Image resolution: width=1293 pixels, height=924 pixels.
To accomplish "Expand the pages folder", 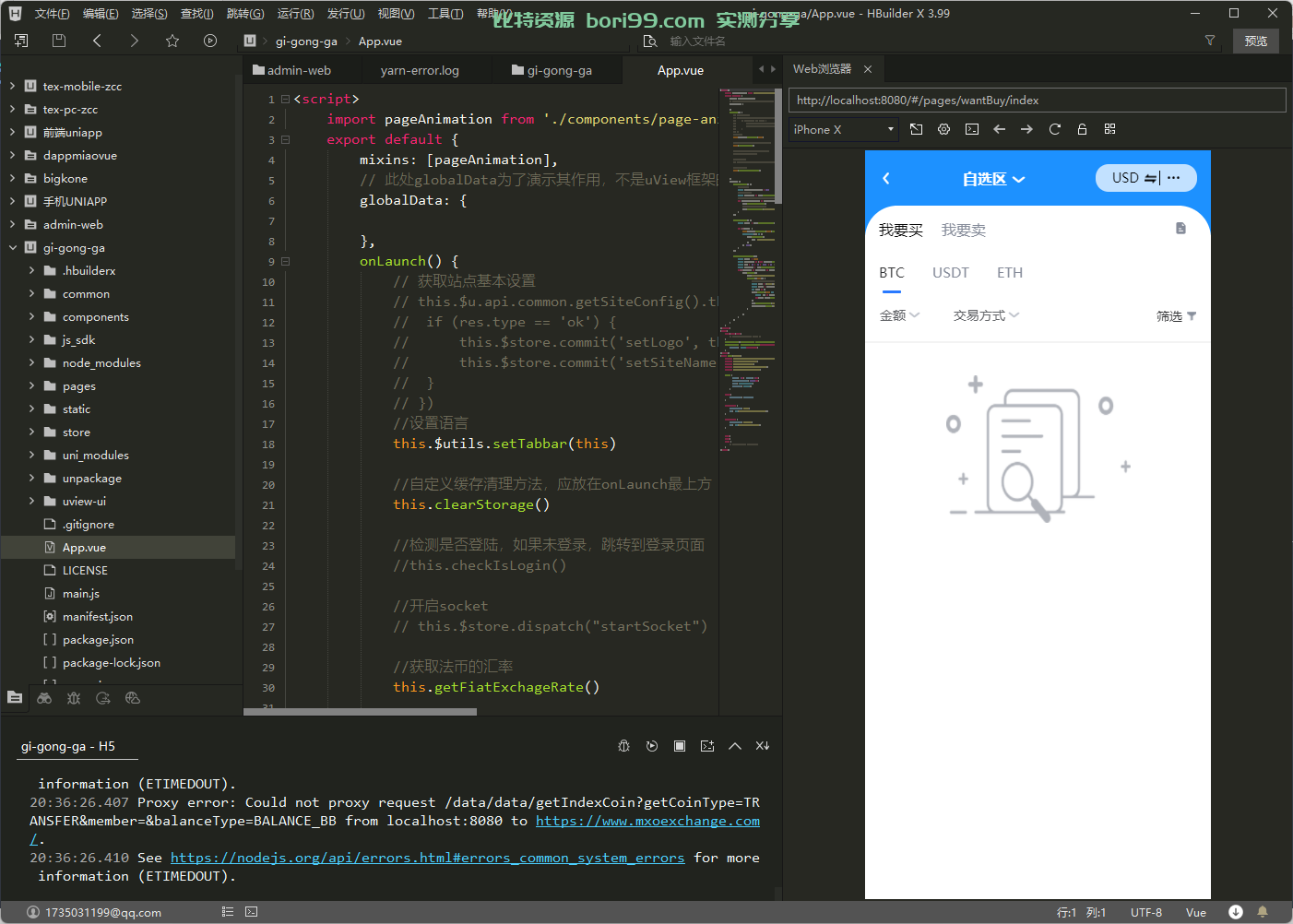I will coord(31,385).
